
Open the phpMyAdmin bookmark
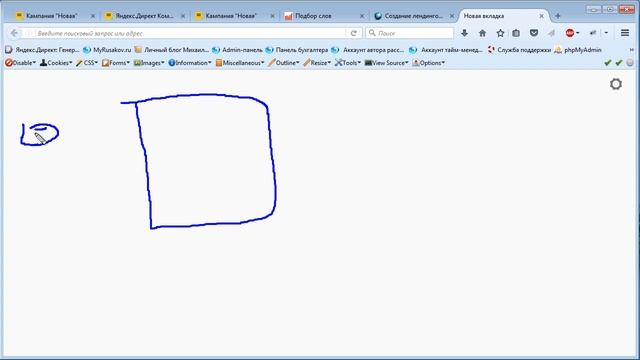tap(578, 50)
